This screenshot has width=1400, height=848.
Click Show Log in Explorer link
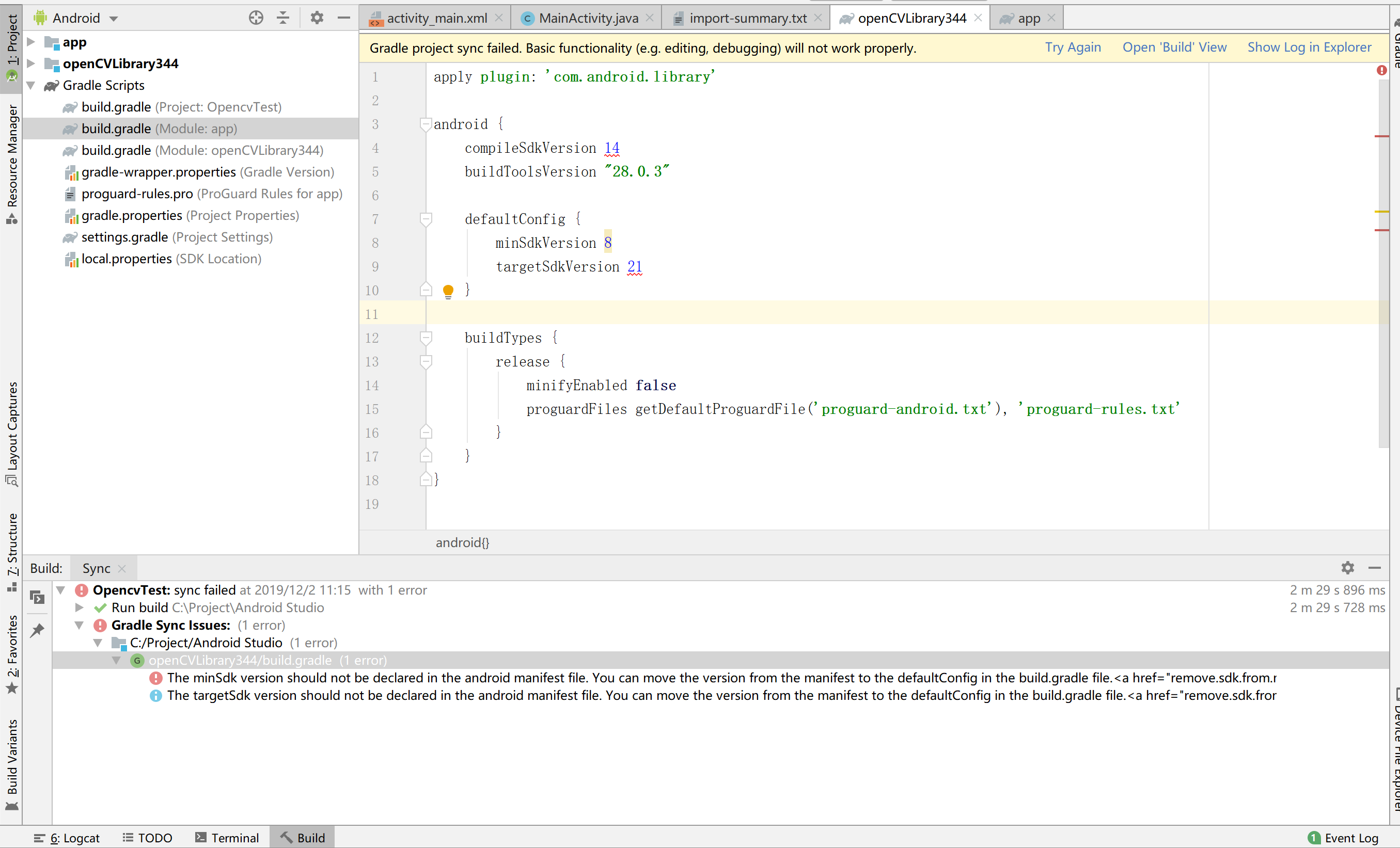coord(1309,47)
